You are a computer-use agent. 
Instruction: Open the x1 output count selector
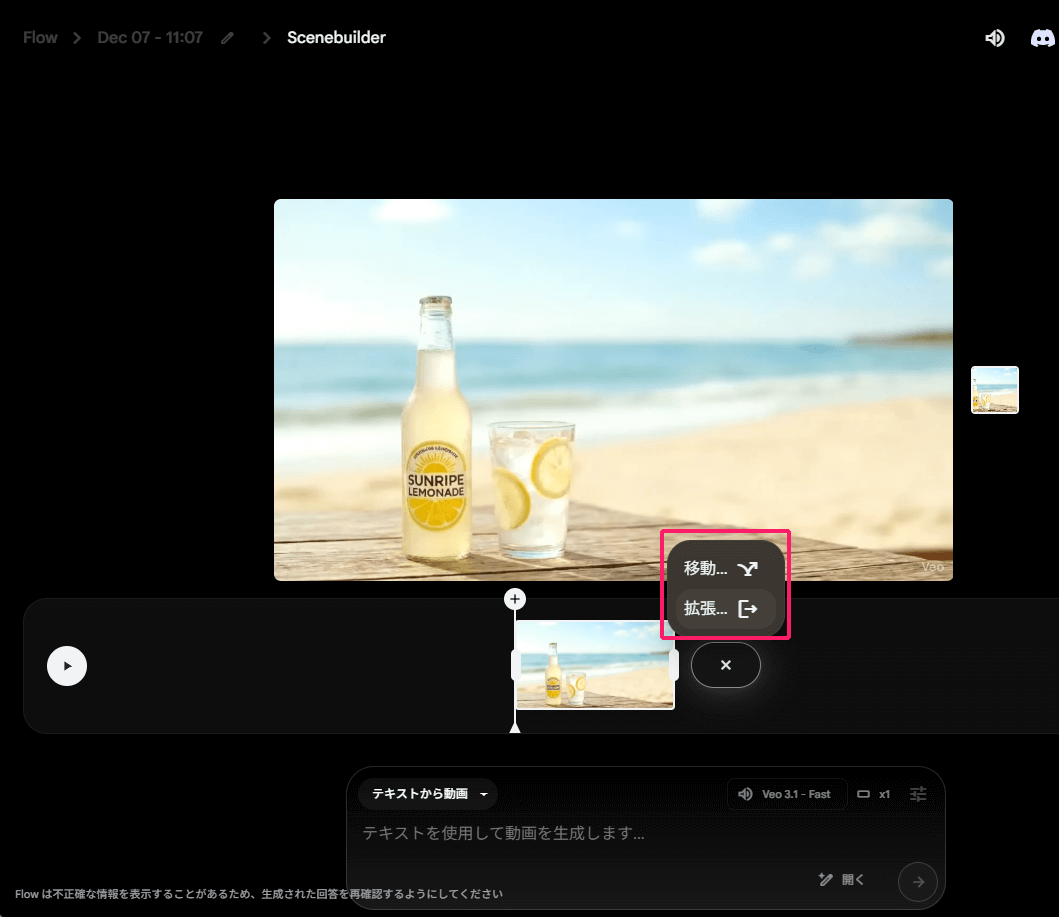pos(874,794)
